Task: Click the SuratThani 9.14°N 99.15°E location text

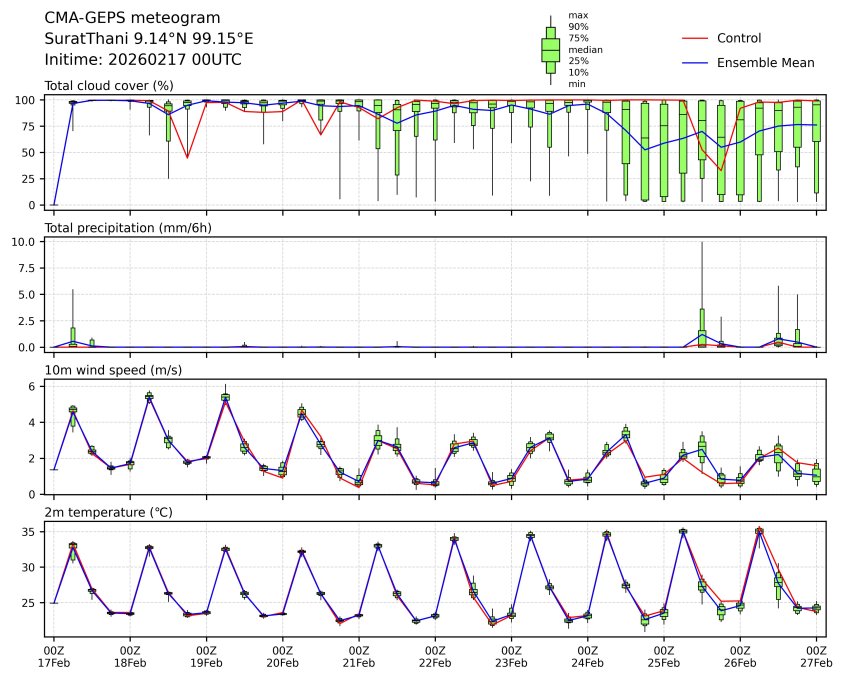Action: pyautogui.click(x=149, y=39)
